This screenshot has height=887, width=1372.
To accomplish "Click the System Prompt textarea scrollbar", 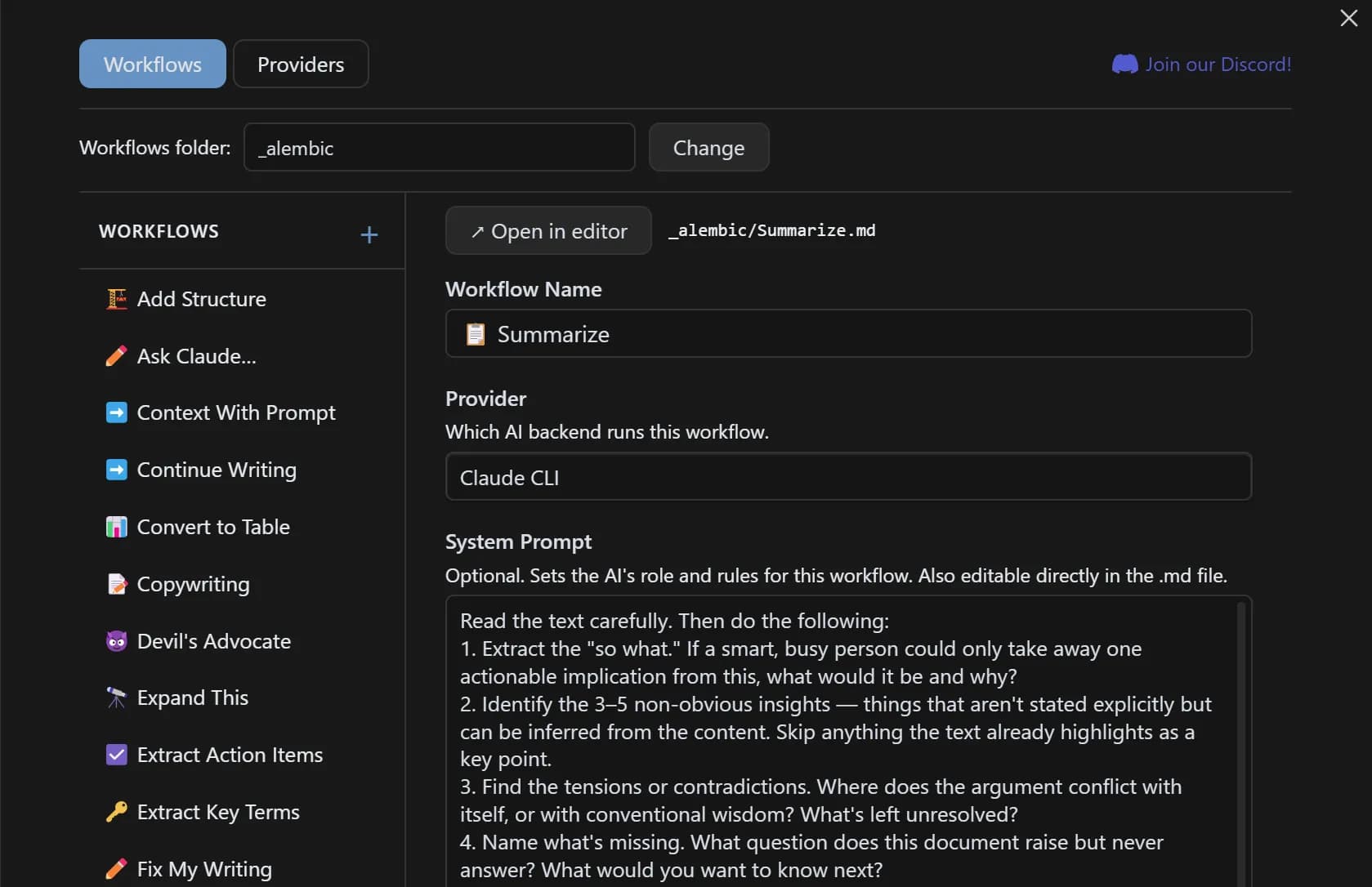I will 1241,743.
